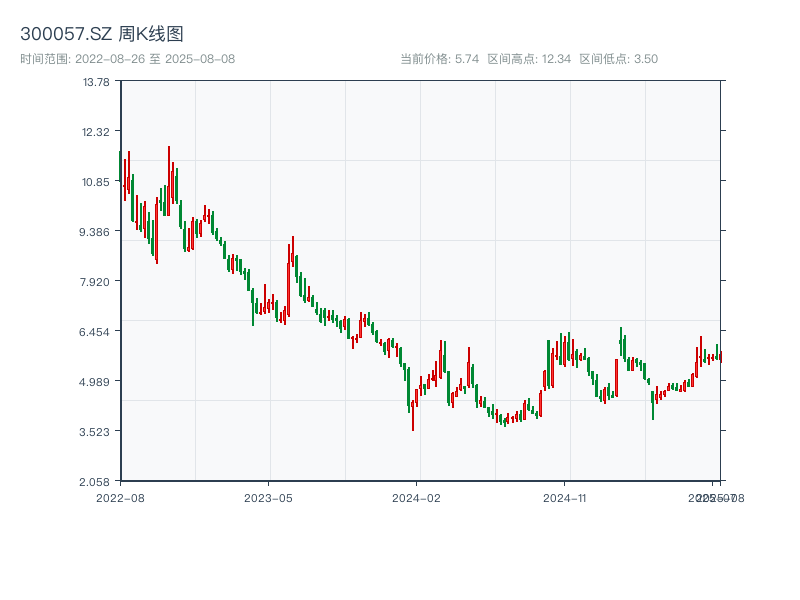Click the 10.85 y-axis label
Viewport: 800px width, 600px height.
[96, 182]
